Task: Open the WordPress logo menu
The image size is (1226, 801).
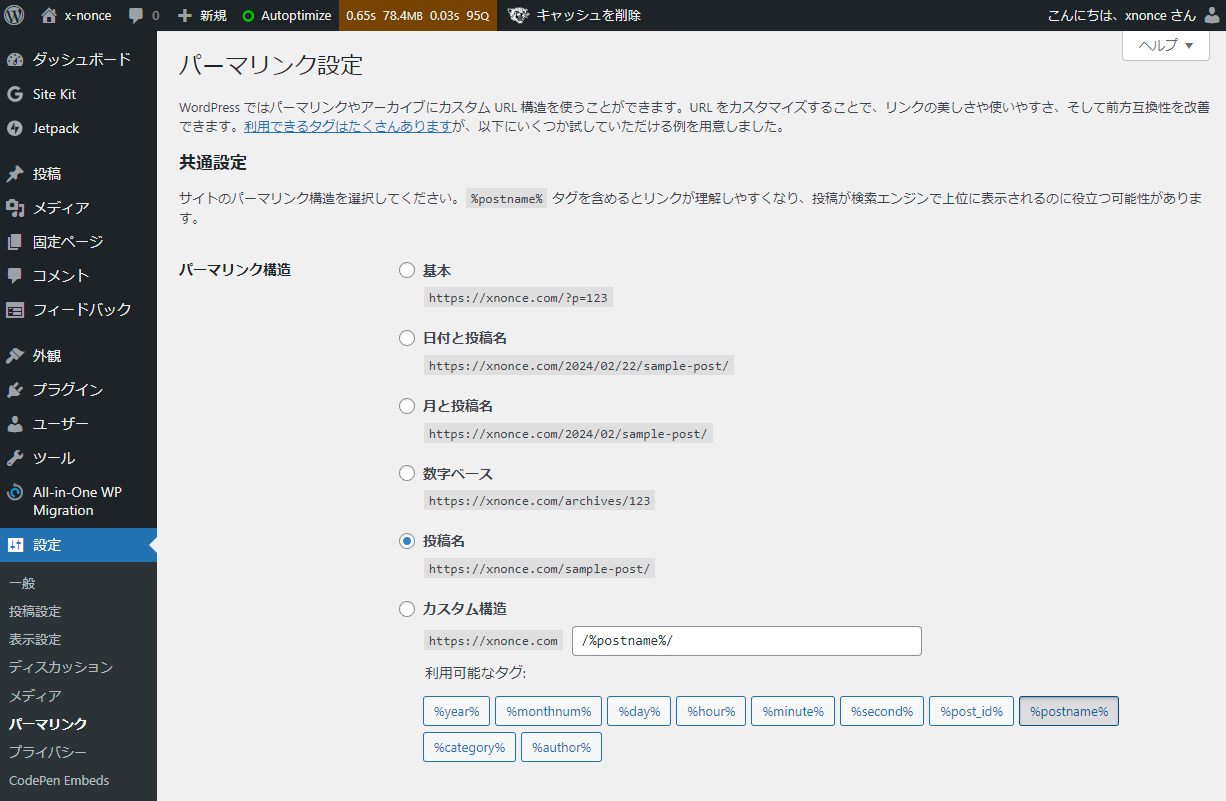Action: pos(14,15)
